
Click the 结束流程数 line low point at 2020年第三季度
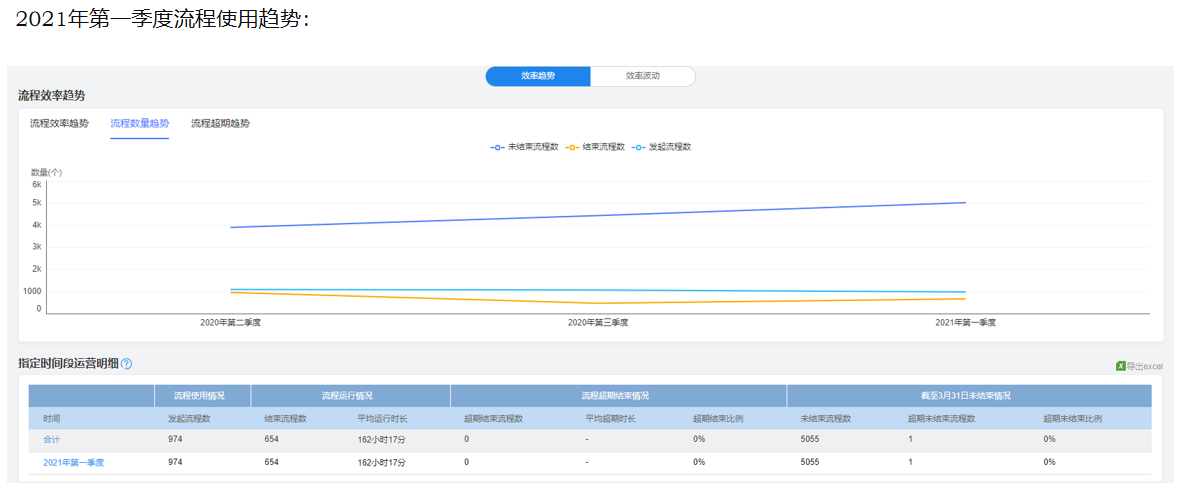pos(598,304)
